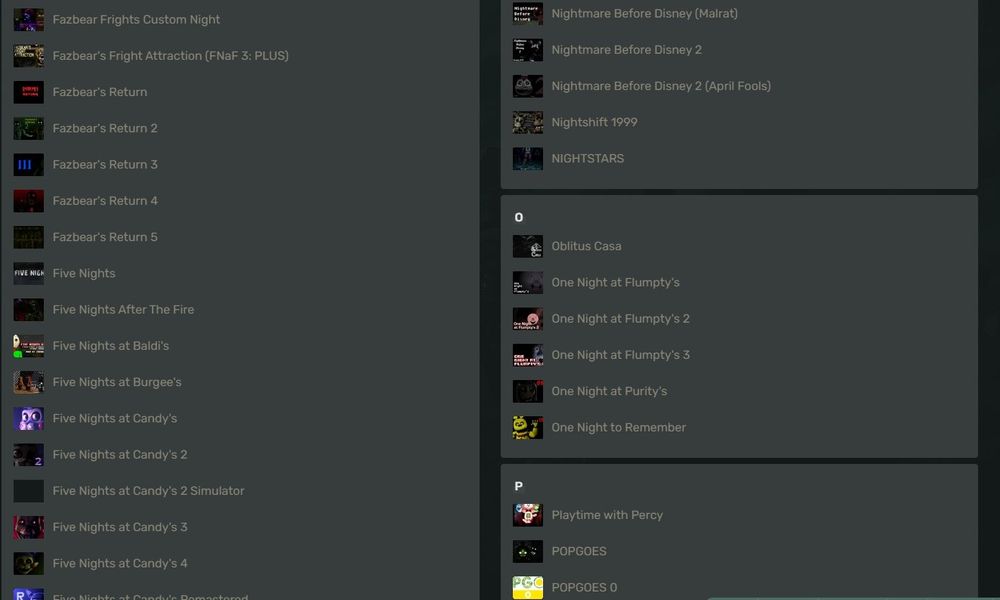Open the Fazbear's Return 5 link
This screenshot has height=600, width=1000.
click(105, 237)
